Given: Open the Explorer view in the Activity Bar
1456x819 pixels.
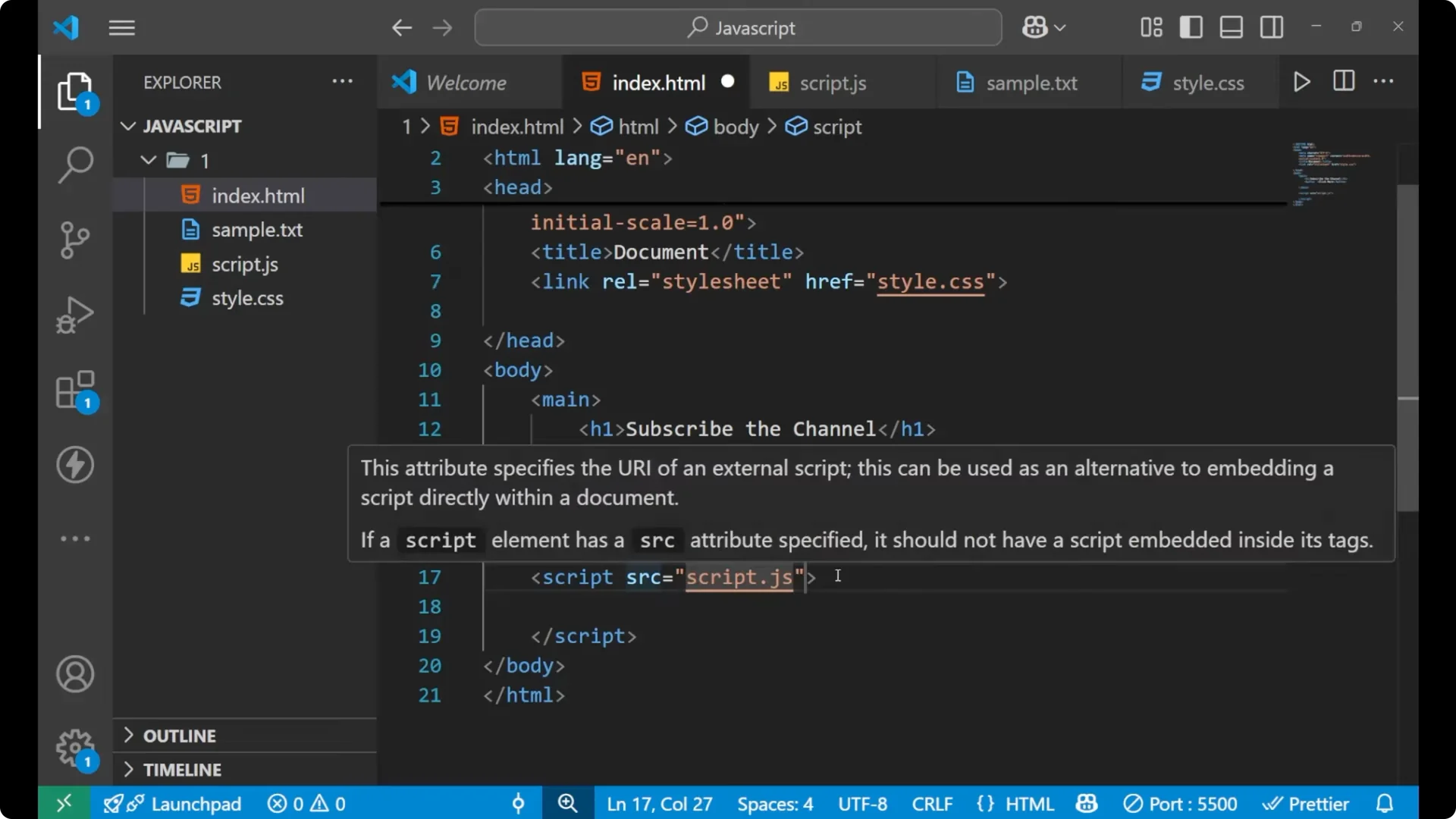Looking at the screenshot, I should (75, 91).
